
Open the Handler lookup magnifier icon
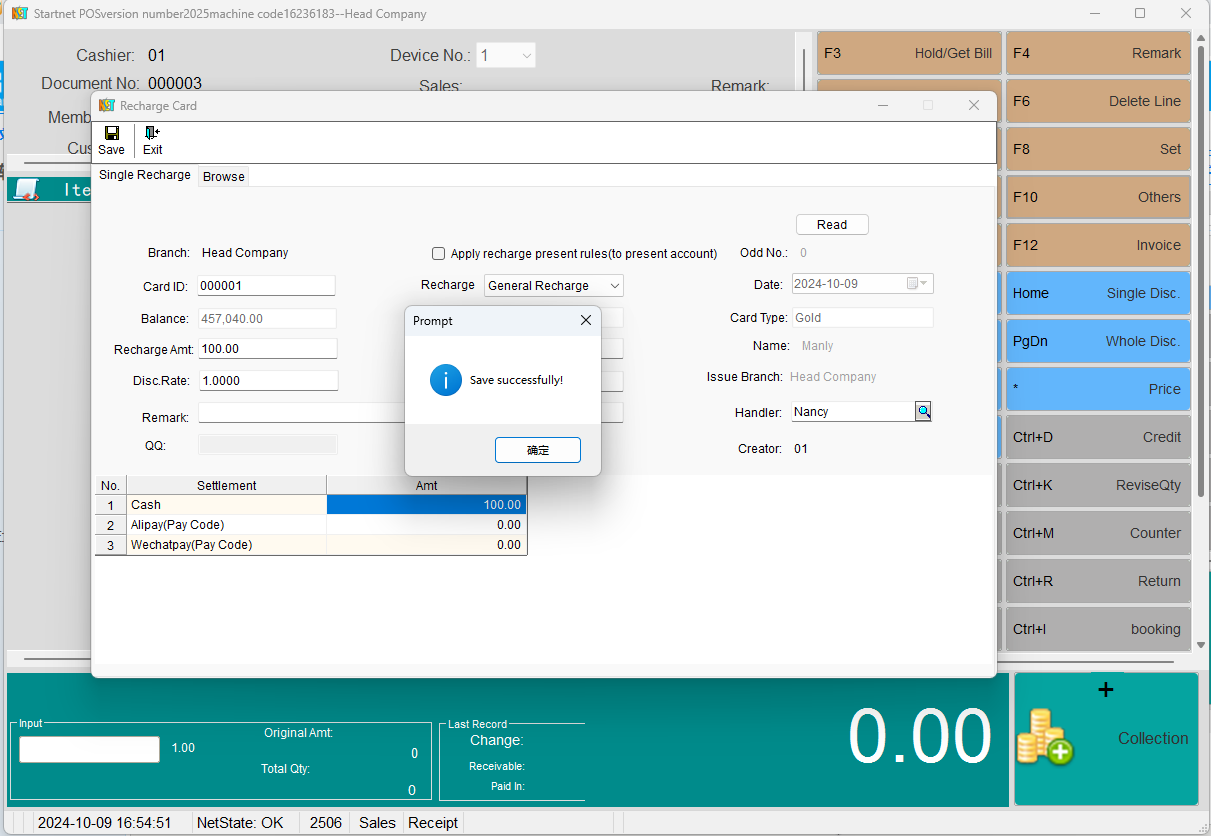(x=923, y=411)
